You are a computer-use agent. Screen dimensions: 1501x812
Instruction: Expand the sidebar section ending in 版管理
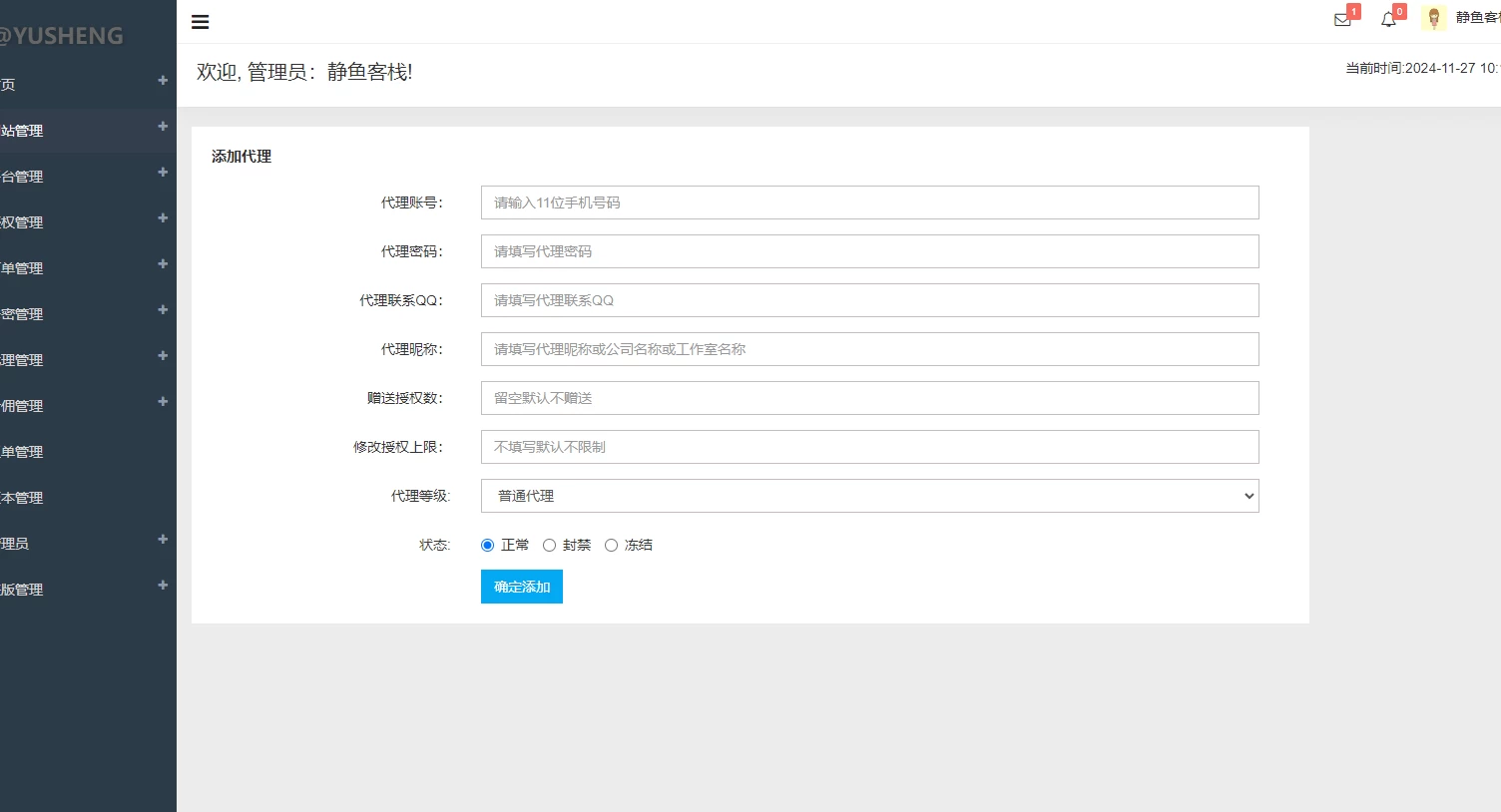point(22,590)
